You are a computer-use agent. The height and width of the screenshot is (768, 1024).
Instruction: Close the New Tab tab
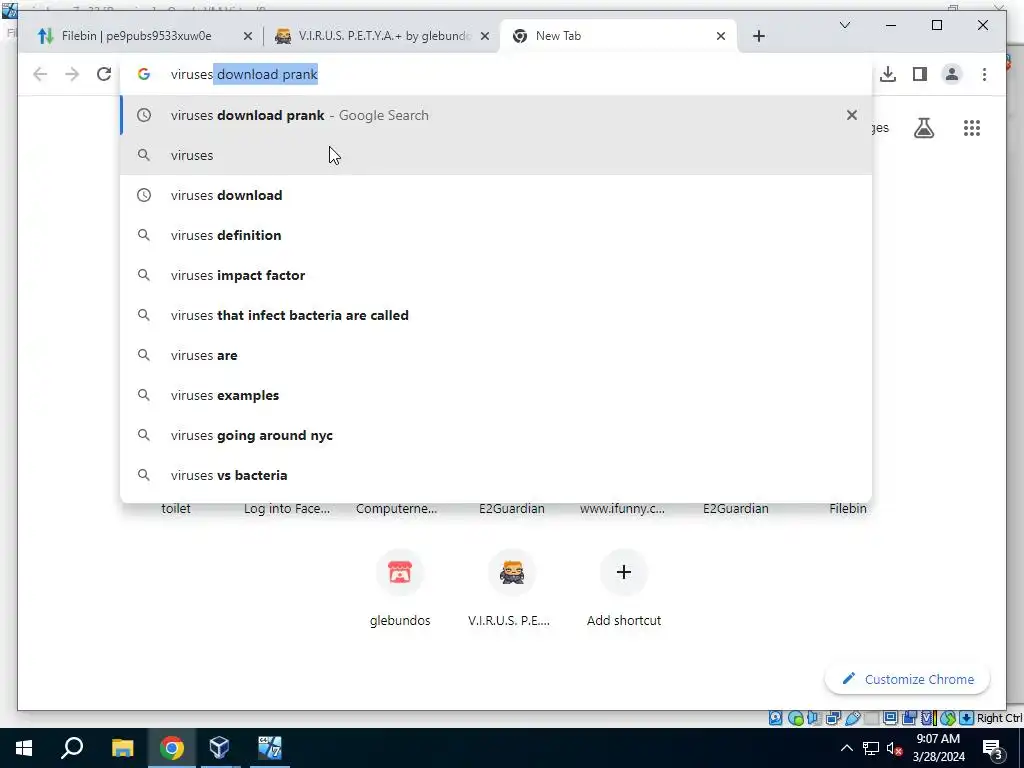click(x=720, y=37)
